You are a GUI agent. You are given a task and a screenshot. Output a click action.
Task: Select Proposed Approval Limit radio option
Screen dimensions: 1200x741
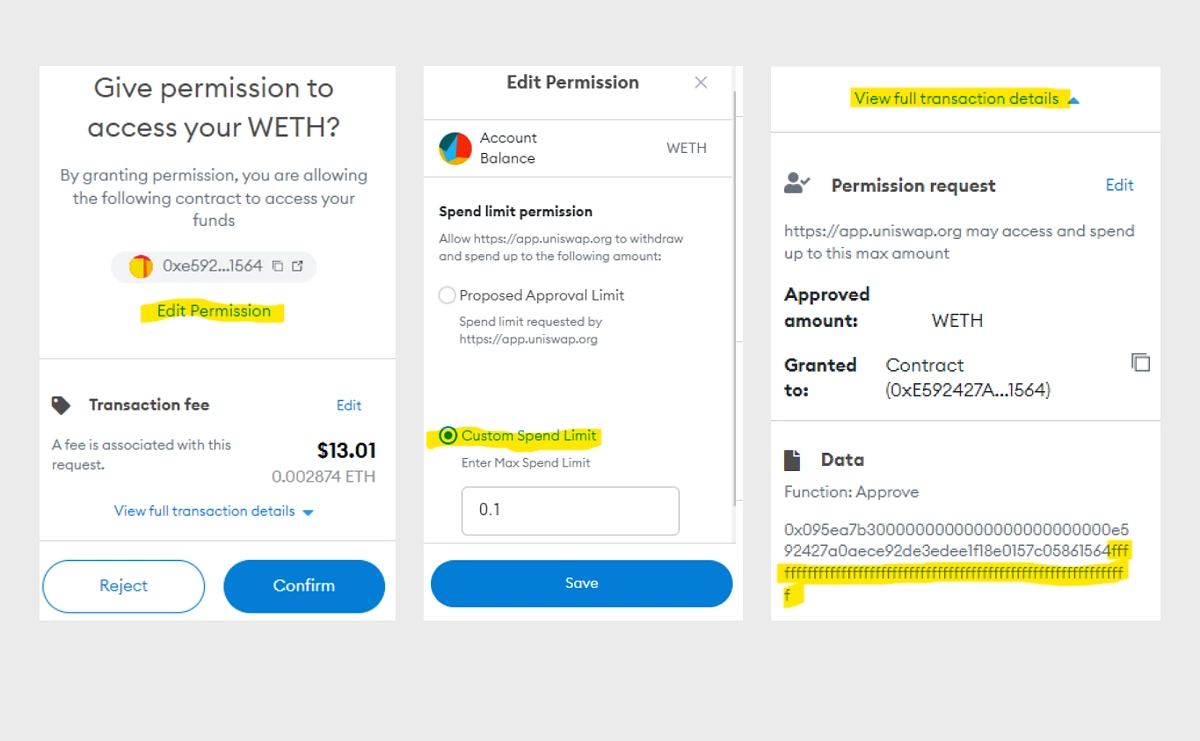click(448, 295)
